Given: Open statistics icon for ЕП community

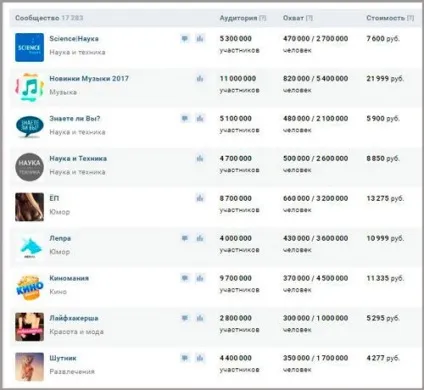Looking at the screenshot, I should [200, 198].
